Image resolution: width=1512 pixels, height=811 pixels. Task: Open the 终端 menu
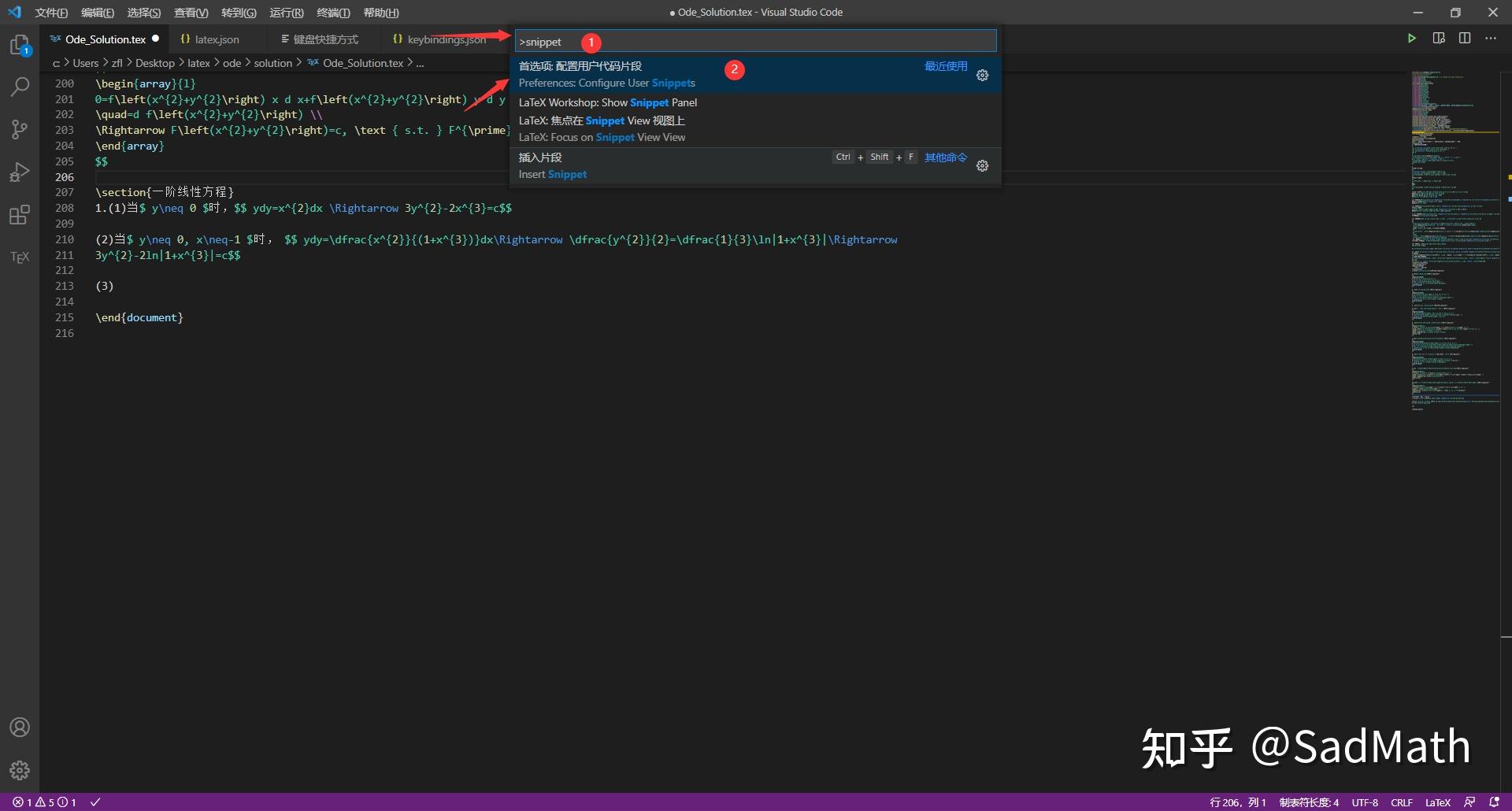click(332, 13)
